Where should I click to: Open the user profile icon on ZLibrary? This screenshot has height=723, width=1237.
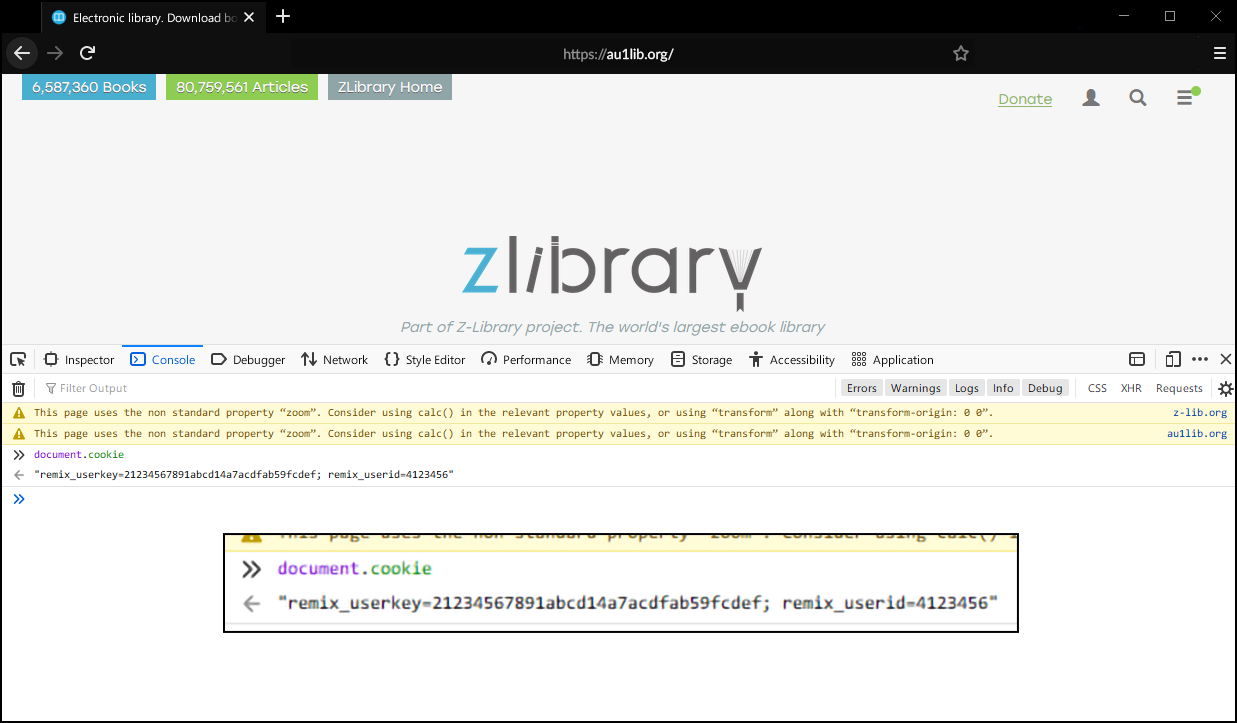(x=1091, y=98)
